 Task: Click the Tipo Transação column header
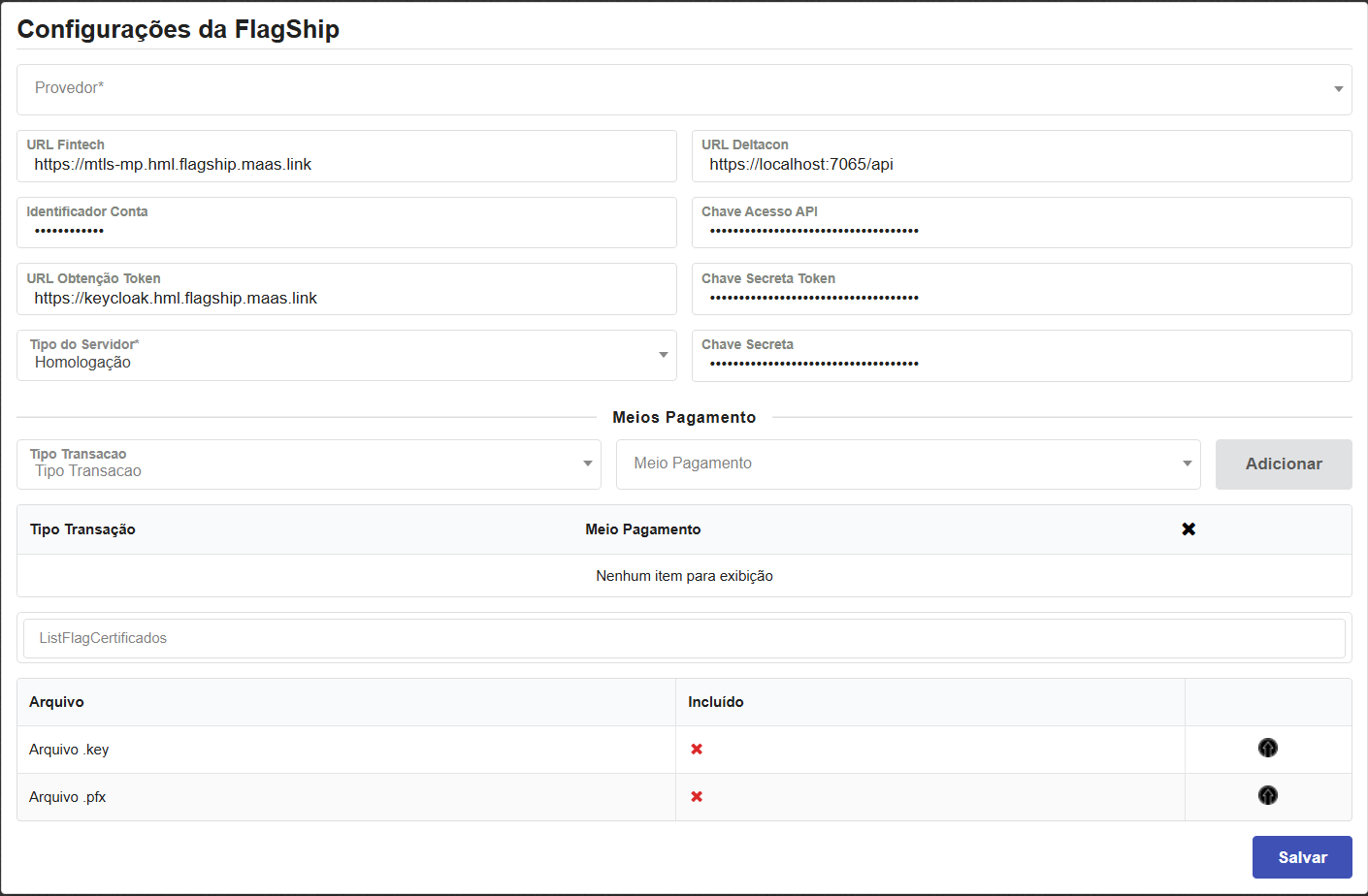point(82,529)
